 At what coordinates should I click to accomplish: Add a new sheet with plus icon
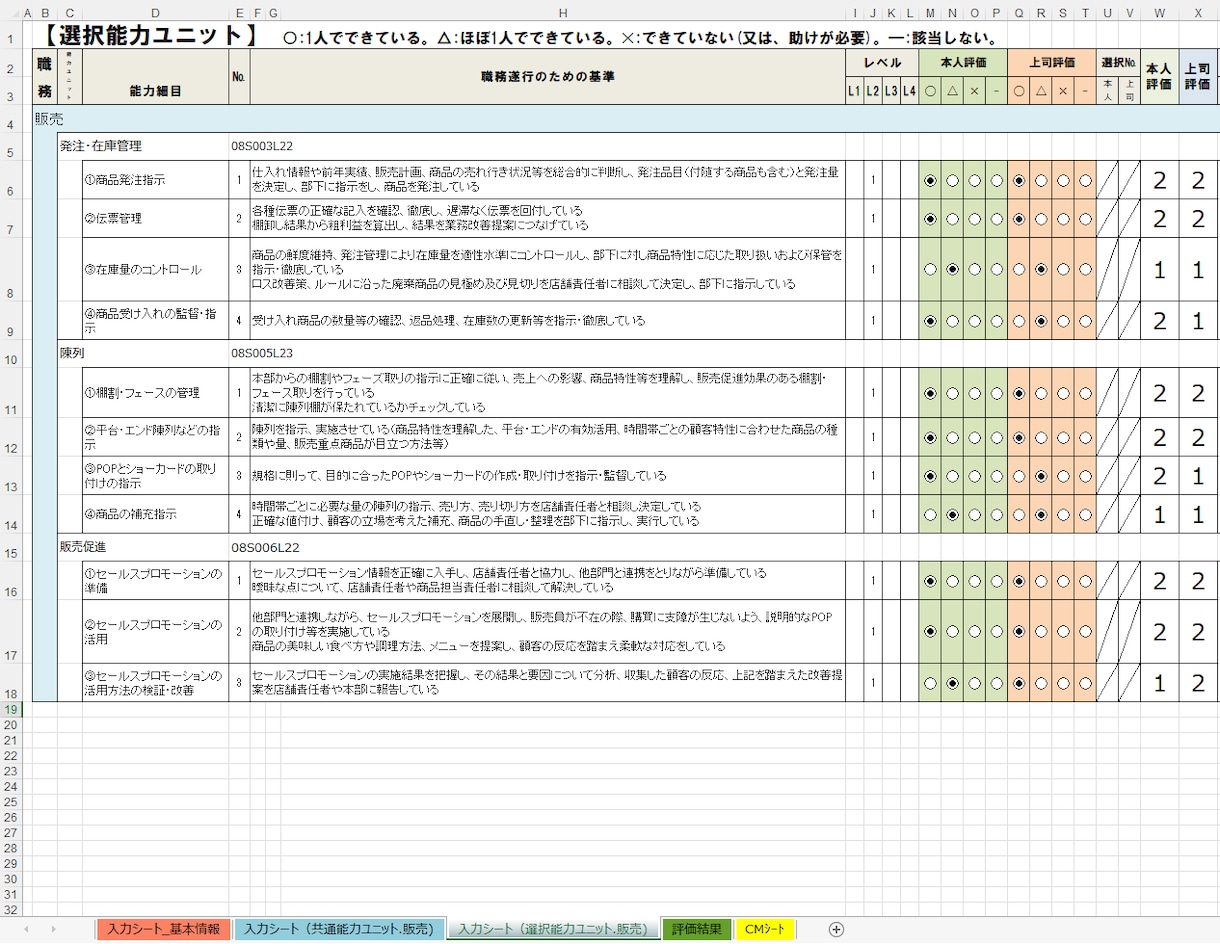836,930
